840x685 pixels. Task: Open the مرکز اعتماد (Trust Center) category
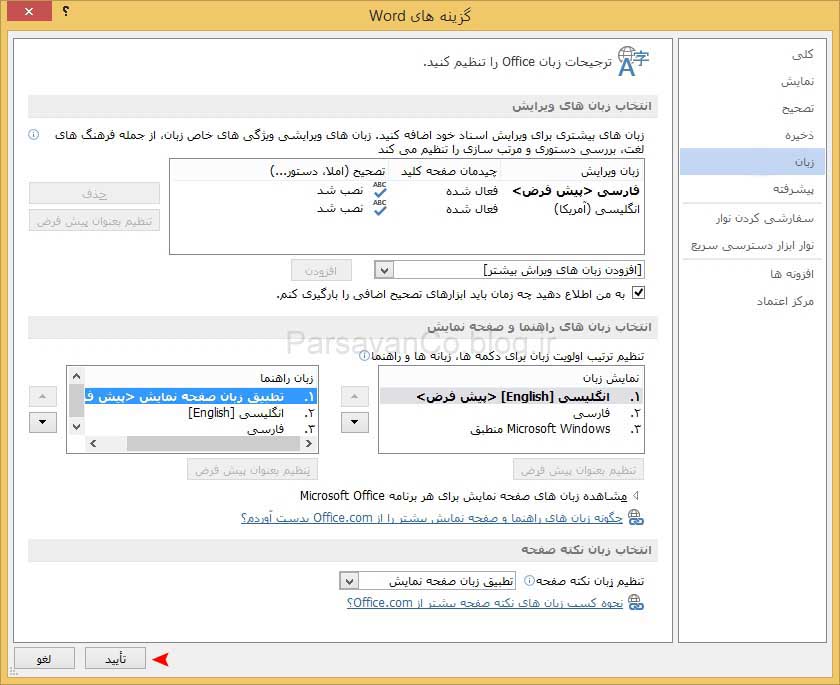pyautogui.click(x=785, y=301)
